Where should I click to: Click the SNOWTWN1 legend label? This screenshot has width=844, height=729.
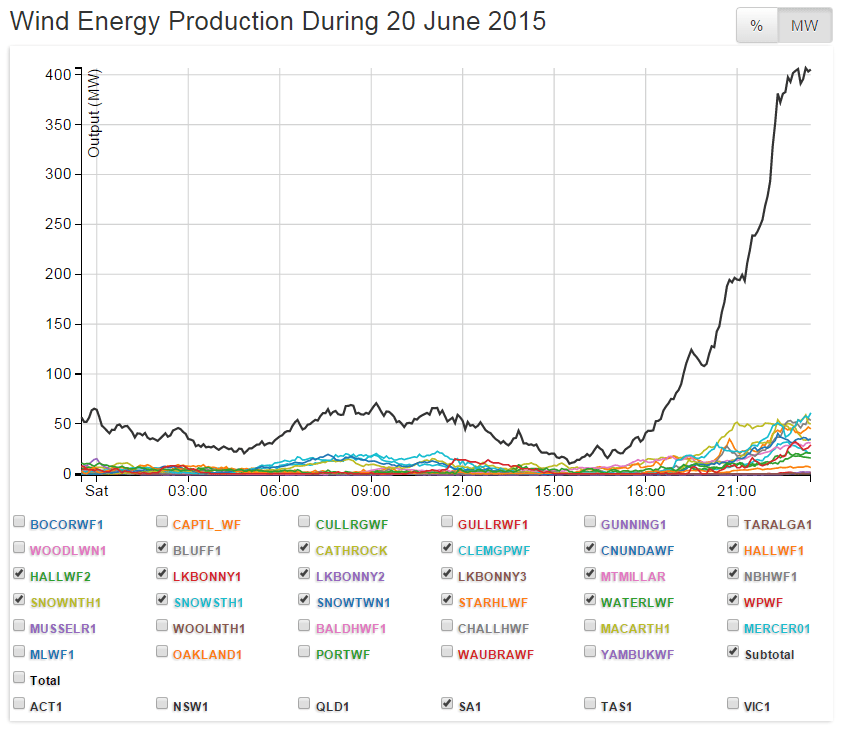pyautogui.click(x=352, y=603)
